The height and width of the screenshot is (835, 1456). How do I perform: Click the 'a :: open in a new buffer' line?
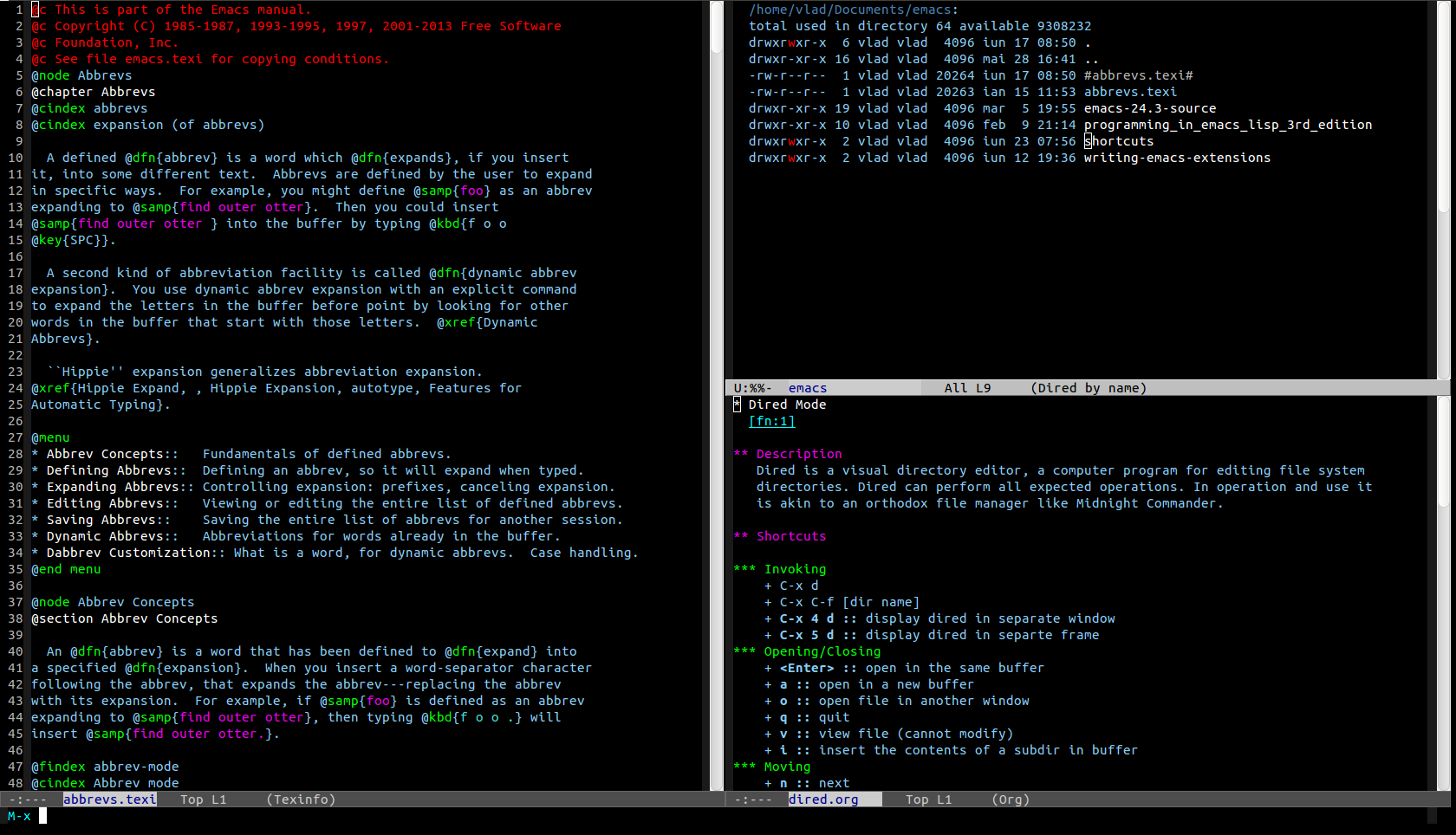pos(869,684)
